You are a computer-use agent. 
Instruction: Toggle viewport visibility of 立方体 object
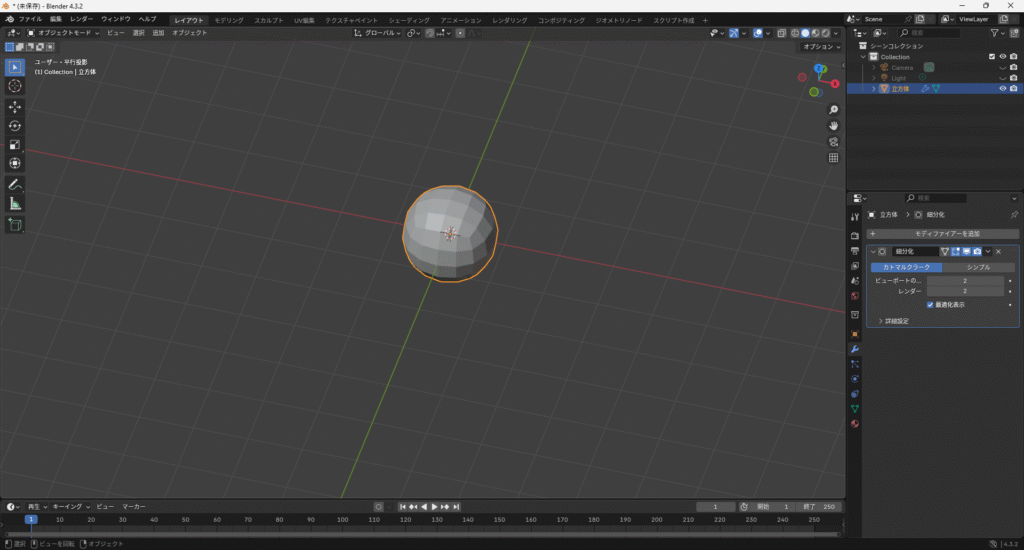1002,89
